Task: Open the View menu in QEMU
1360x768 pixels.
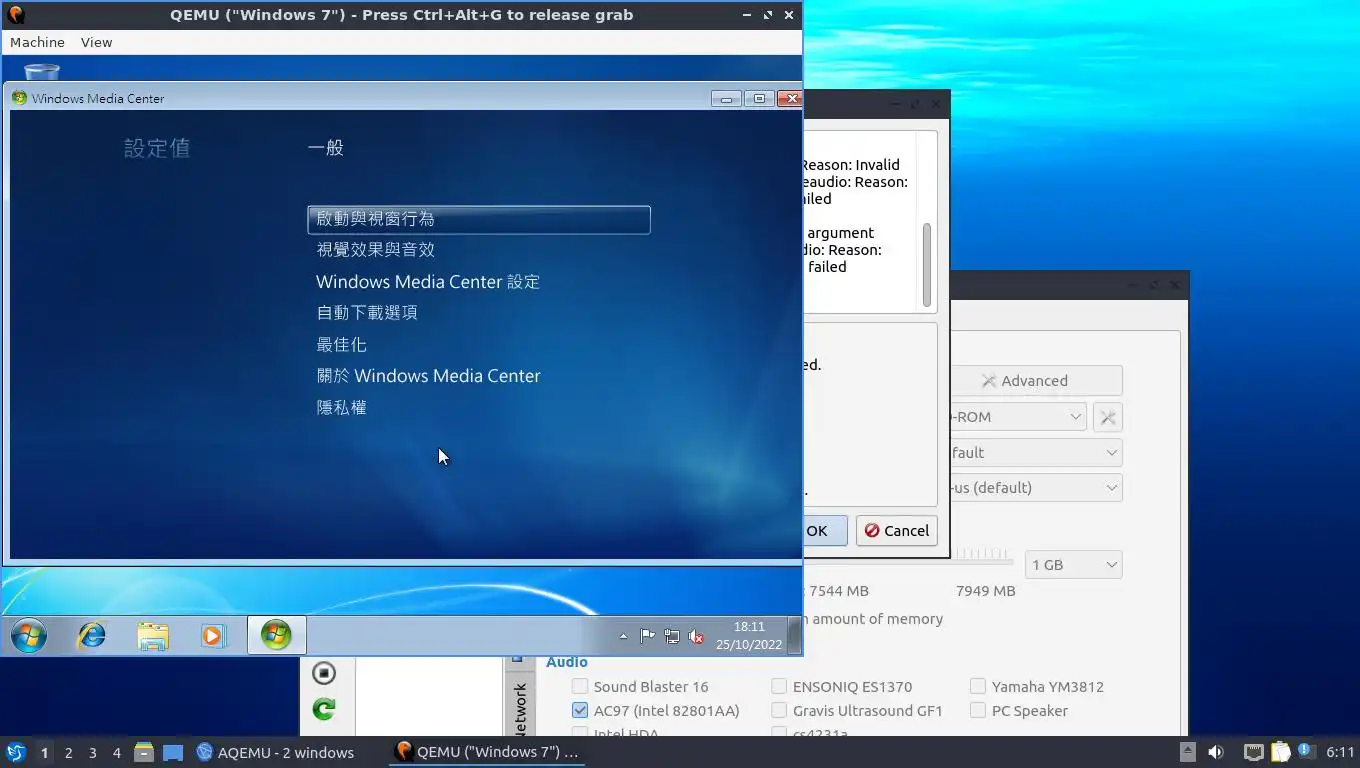Action: 96,42
